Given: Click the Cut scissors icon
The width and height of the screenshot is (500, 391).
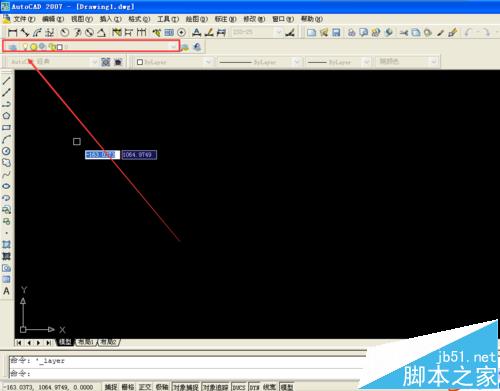Looking at the screenshot, I should click(x=404, y=32).
